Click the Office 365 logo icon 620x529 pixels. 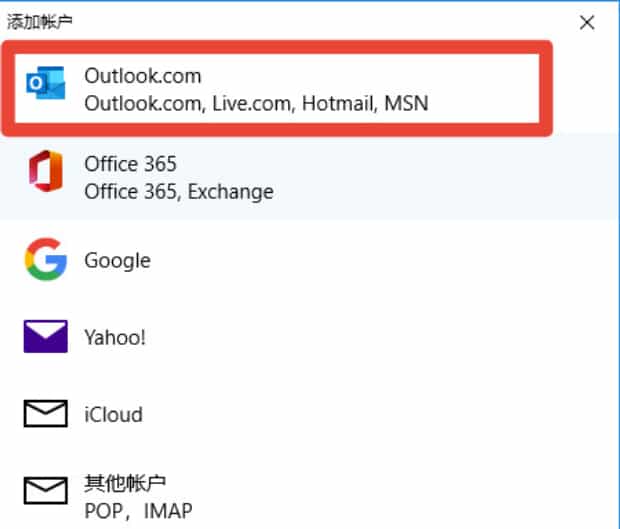pyautogui.click(x=46, y=171)
